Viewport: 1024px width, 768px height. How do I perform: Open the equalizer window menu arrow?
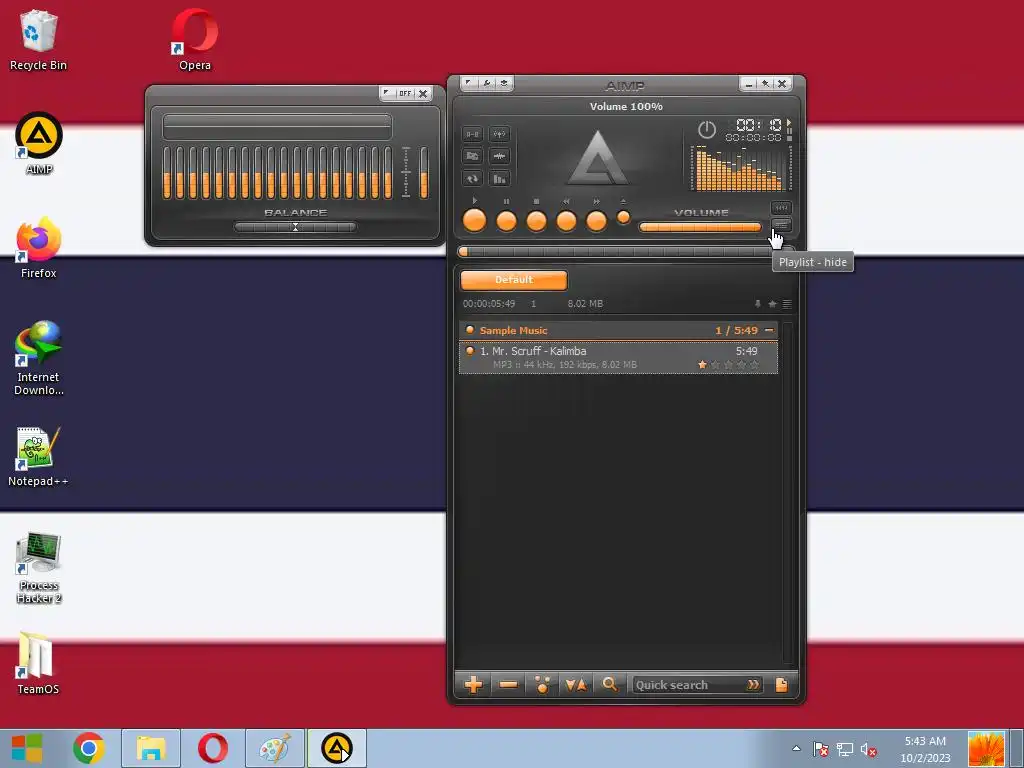point(387,93)
